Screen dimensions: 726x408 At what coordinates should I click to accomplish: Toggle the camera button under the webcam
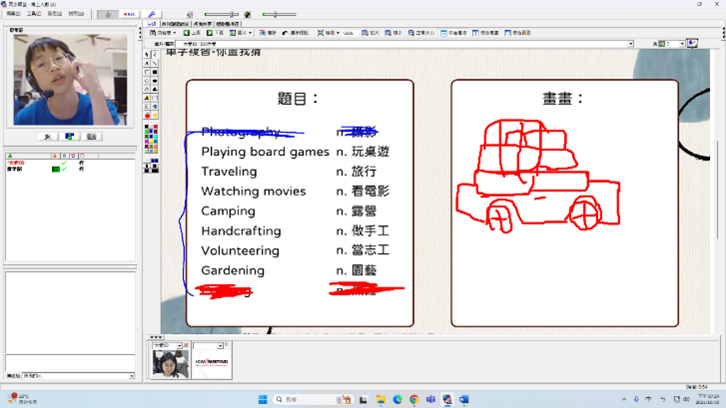coord(69,136)
